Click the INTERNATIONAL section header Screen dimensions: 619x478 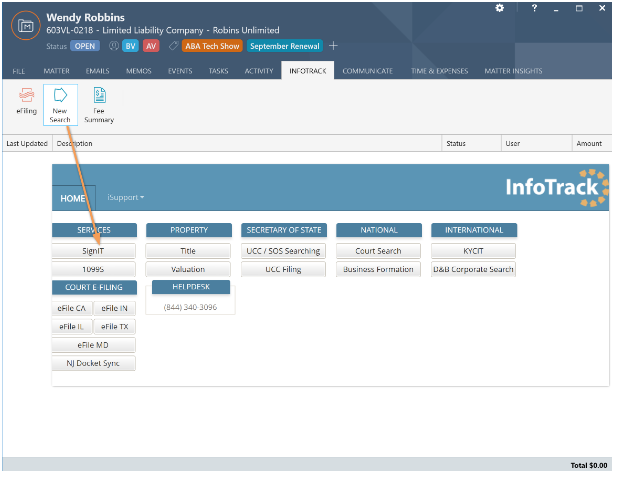[474, 230]
